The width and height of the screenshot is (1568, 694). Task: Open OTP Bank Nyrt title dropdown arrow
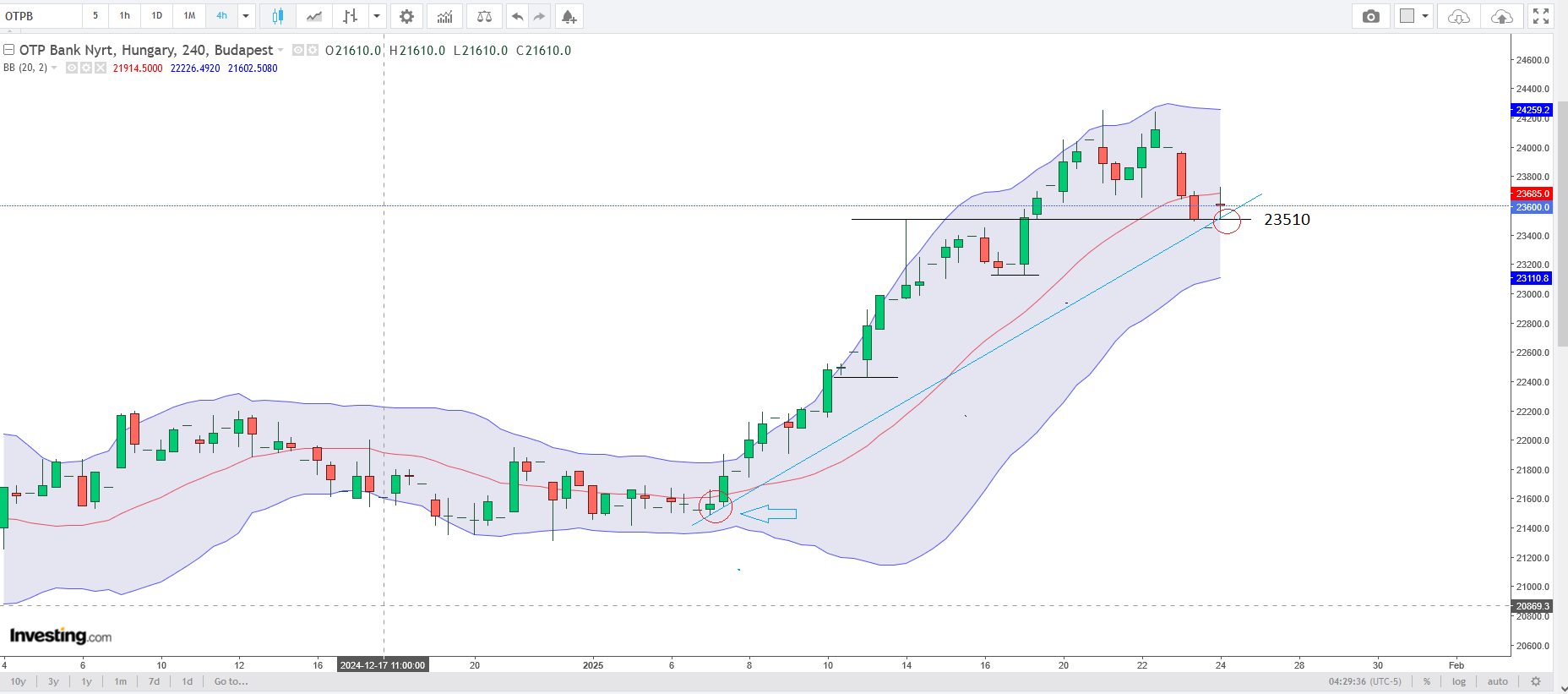pos(280,51)
